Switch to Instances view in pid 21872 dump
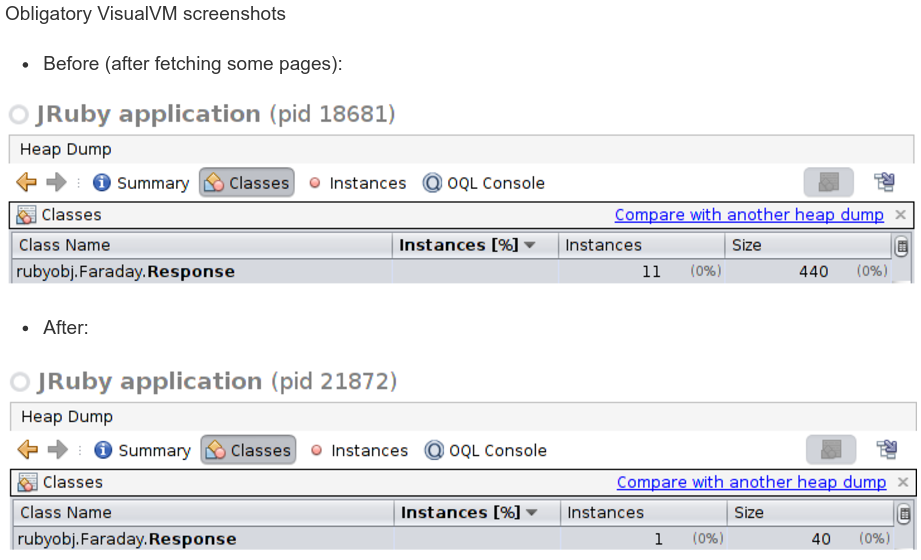Image resolution: width=921 pixels, height=560 pixels. point(359,451)
